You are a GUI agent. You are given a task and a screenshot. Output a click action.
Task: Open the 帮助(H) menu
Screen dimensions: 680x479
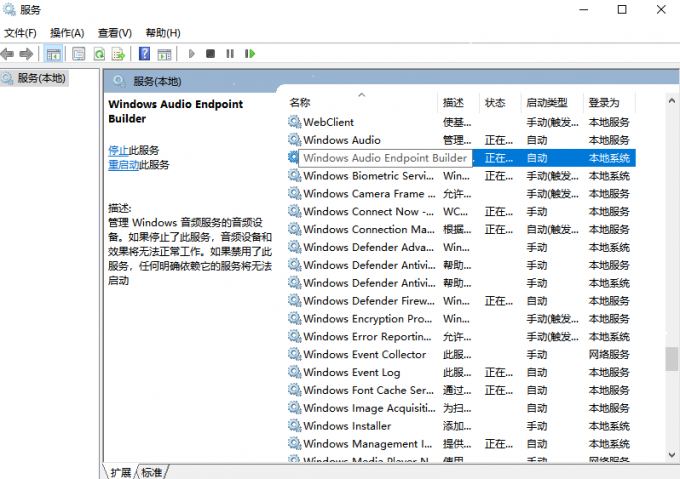click(163, 33)
